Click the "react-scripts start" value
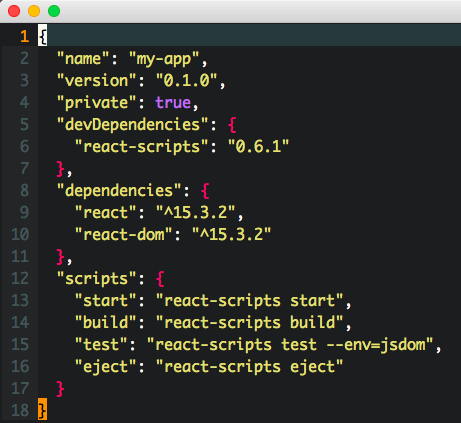 (x=250, y=301)
